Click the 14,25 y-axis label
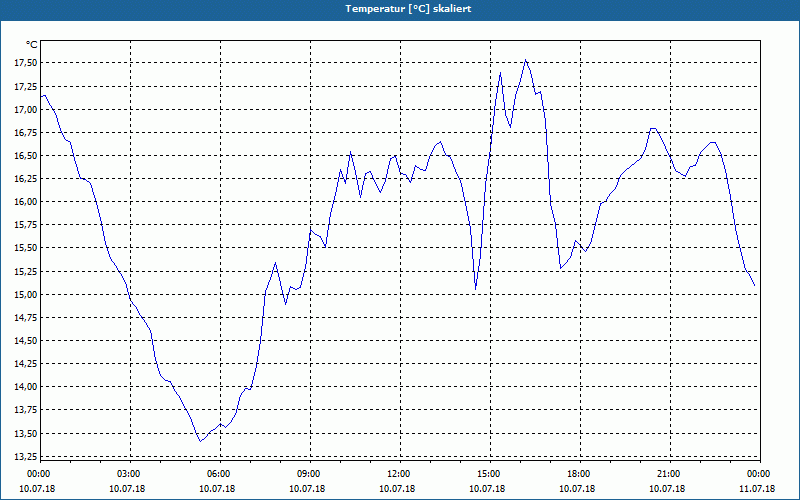800x500 pixels. click(x=25, y=364)
